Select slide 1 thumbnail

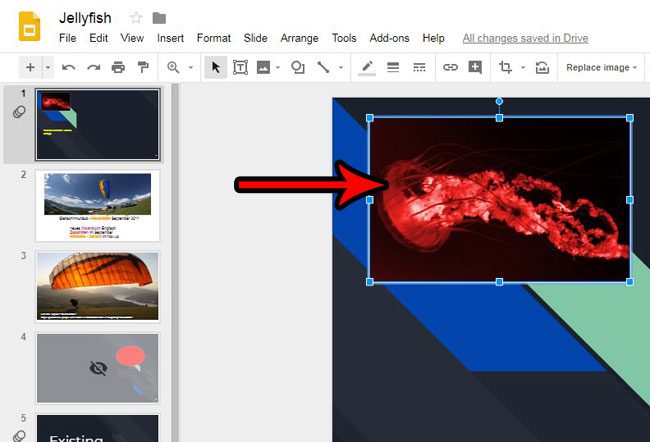[x=97, y=124]
